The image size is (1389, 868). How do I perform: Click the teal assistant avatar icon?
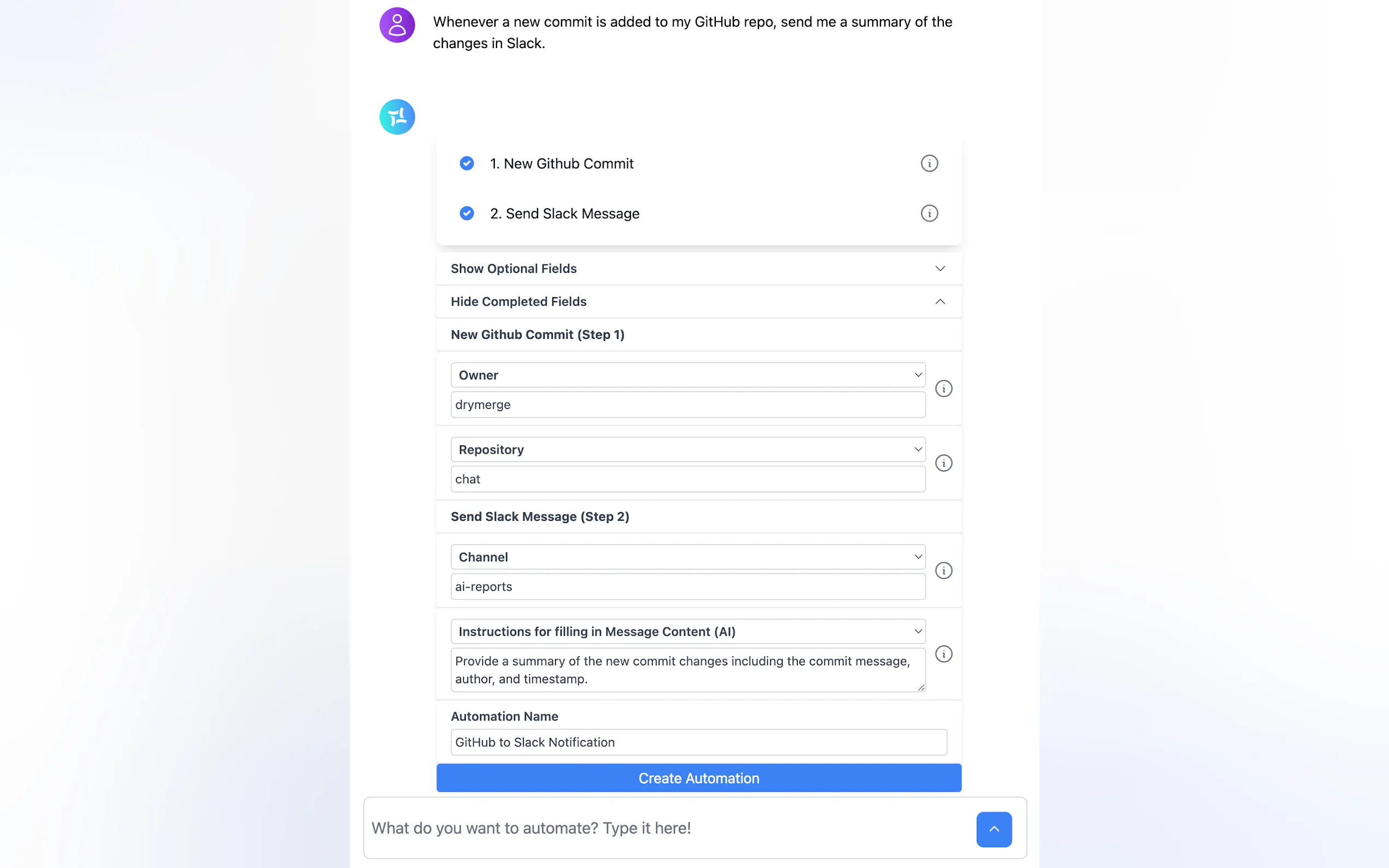[x=397, y=117]
